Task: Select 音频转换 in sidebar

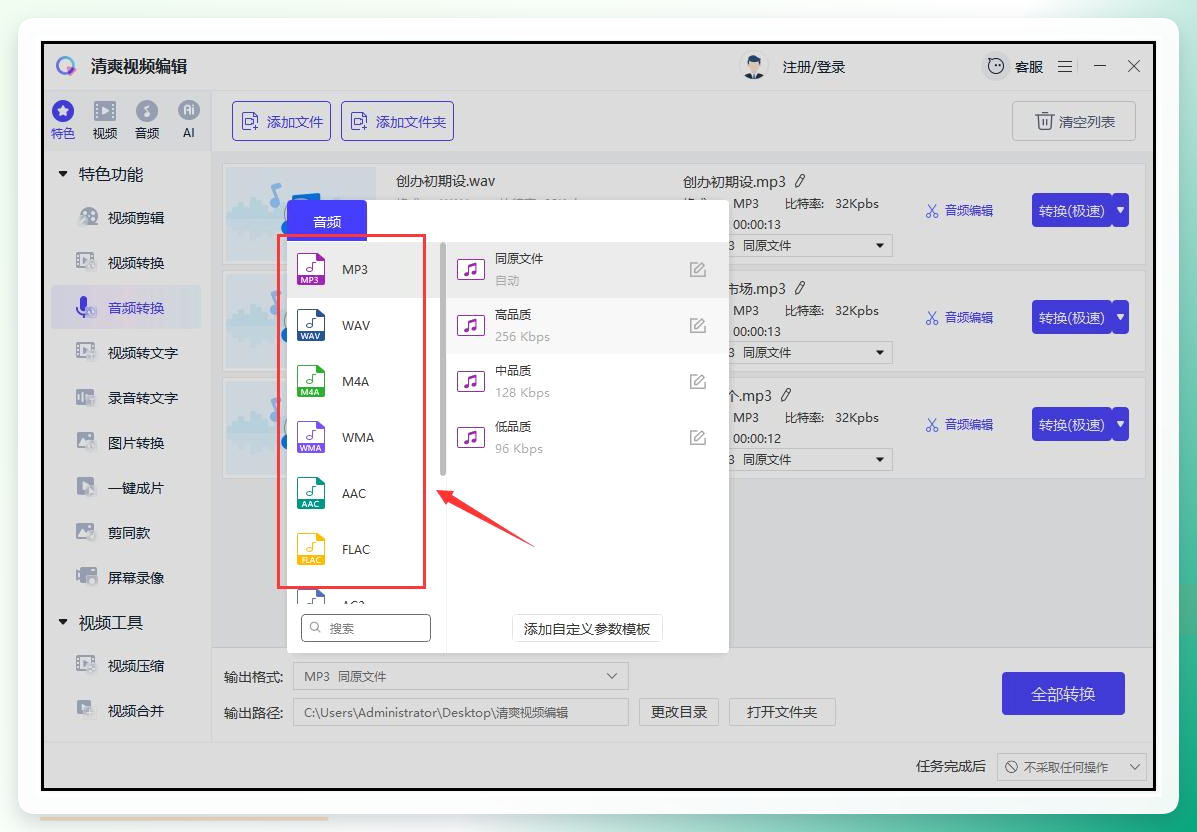Action: (x=126, y=308)
